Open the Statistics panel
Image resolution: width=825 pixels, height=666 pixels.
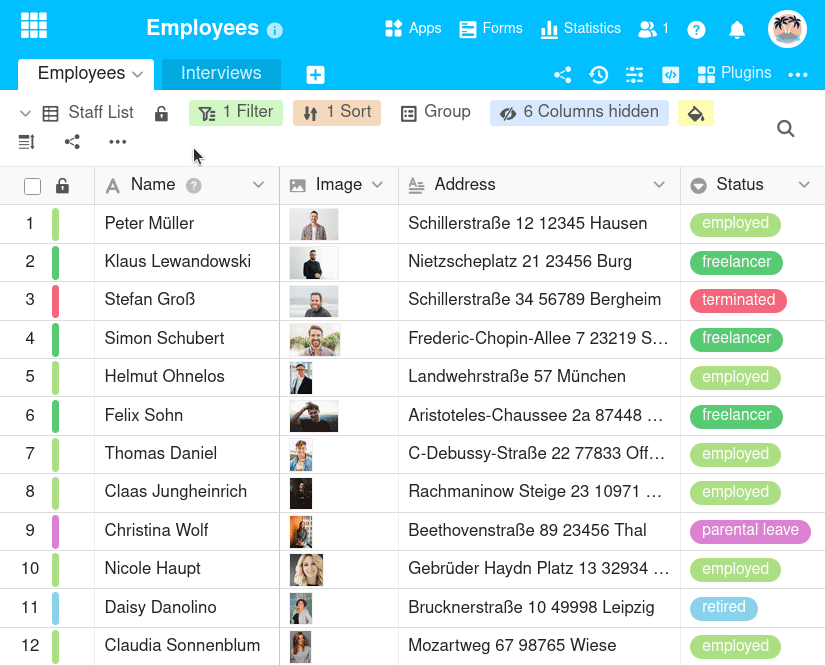point(580,28)
